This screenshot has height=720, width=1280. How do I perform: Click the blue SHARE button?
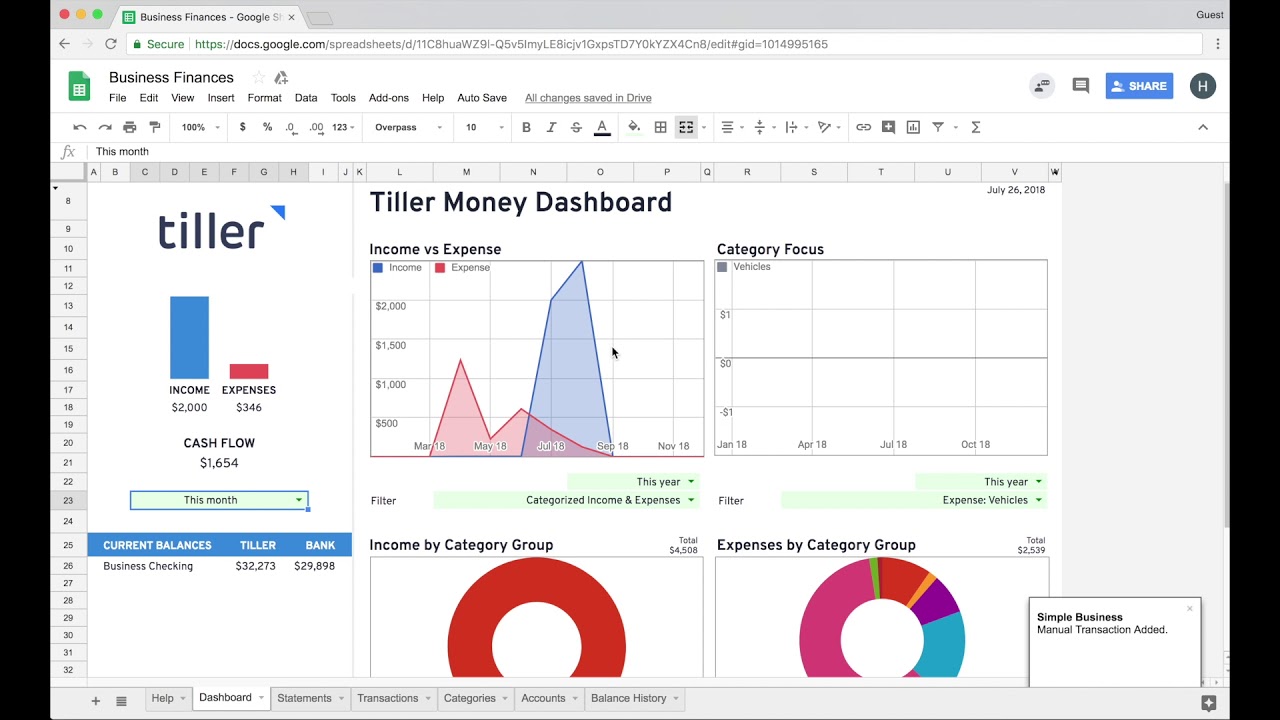tap(1139, 86)
